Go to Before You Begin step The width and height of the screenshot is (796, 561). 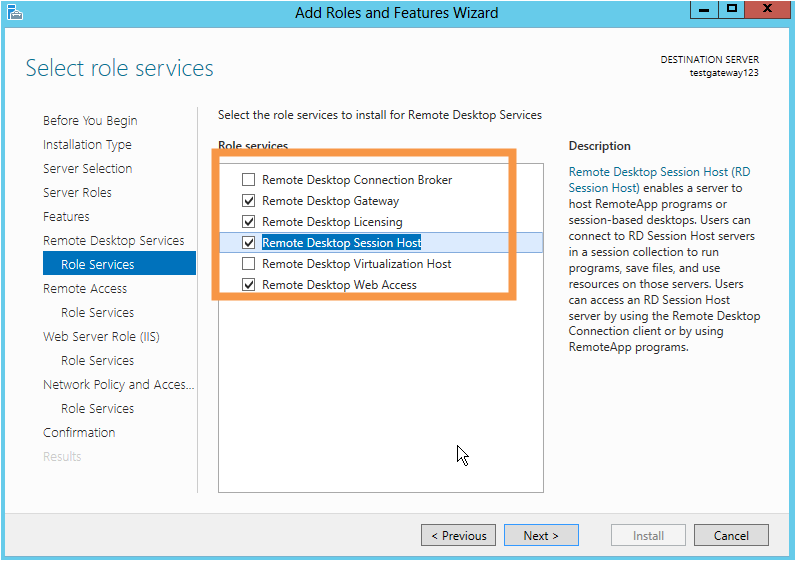tap(90, 121)
